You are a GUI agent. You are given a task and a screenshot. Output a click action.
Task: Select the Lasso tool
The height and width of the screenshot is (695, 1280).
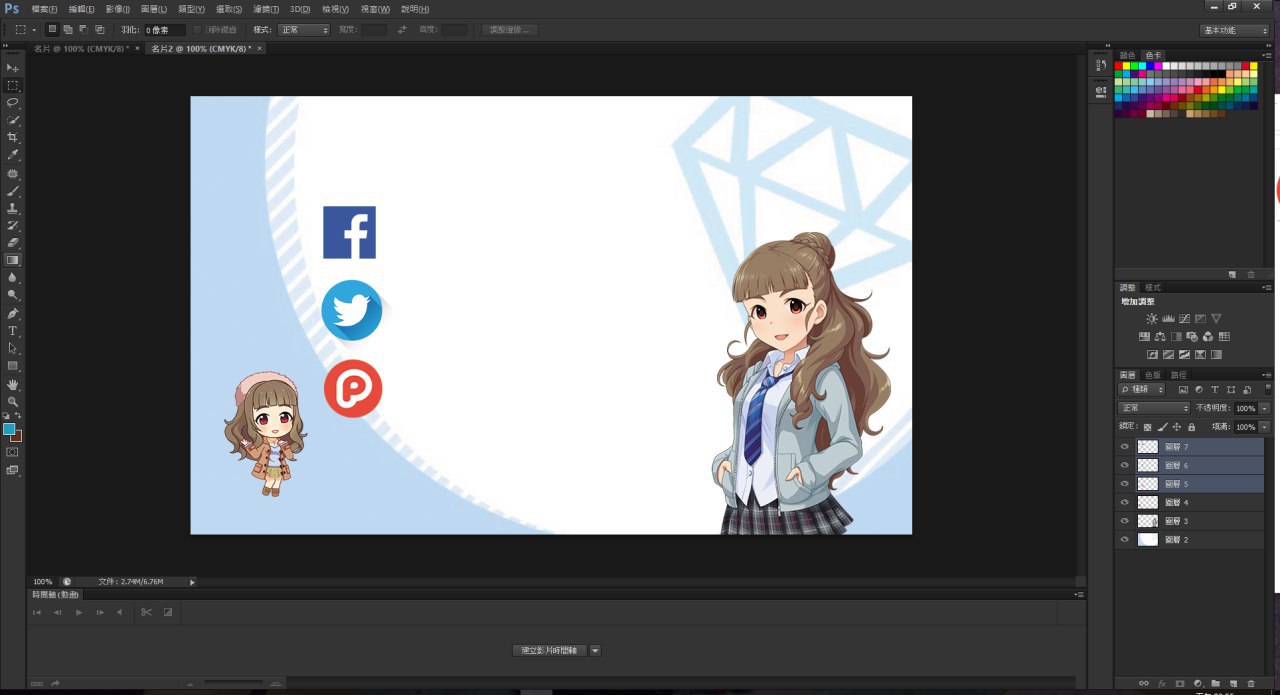pos(13,103)
